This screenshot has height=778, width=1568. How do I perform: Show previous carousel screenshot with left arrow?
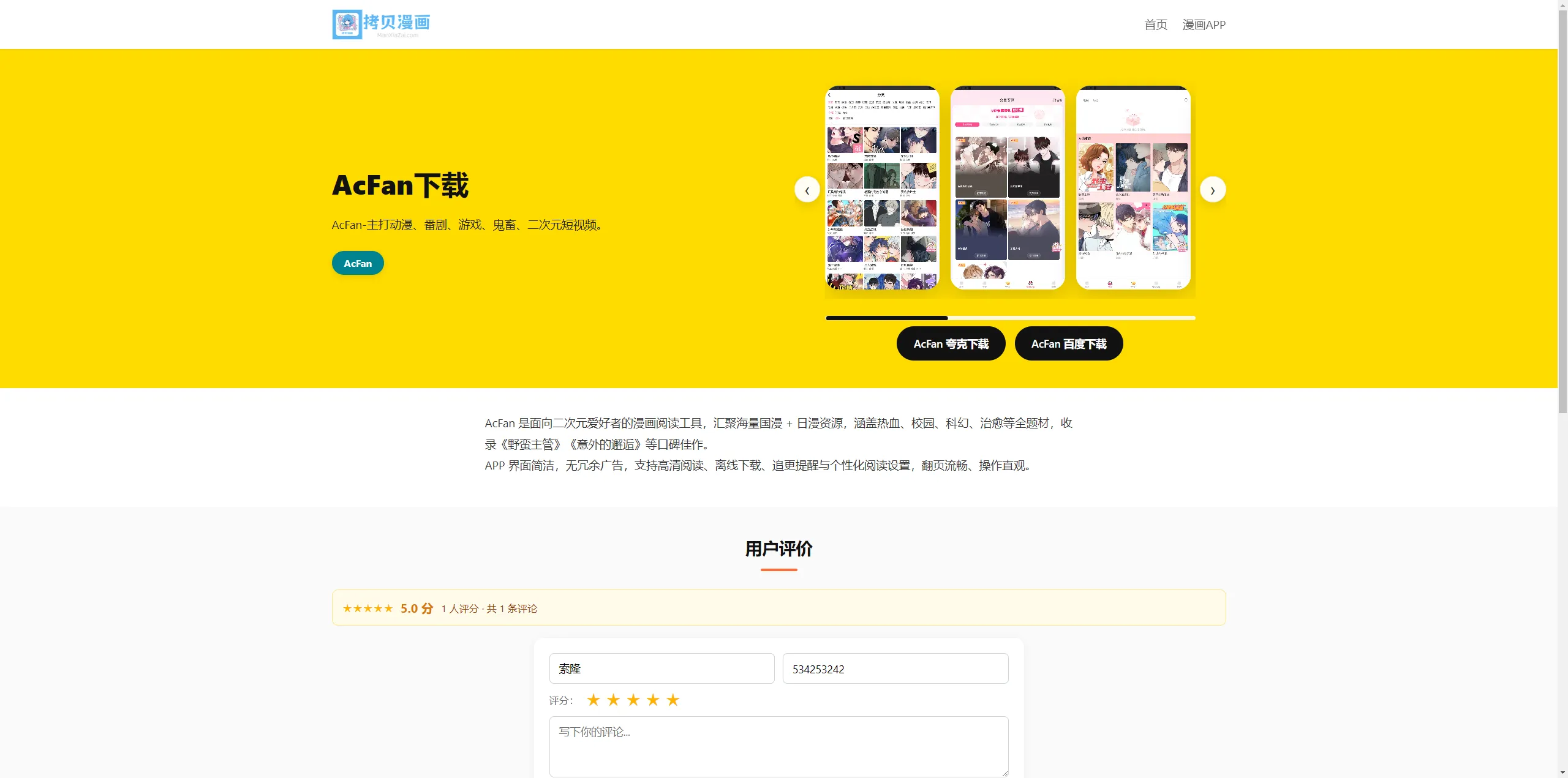tap(807, 190)
